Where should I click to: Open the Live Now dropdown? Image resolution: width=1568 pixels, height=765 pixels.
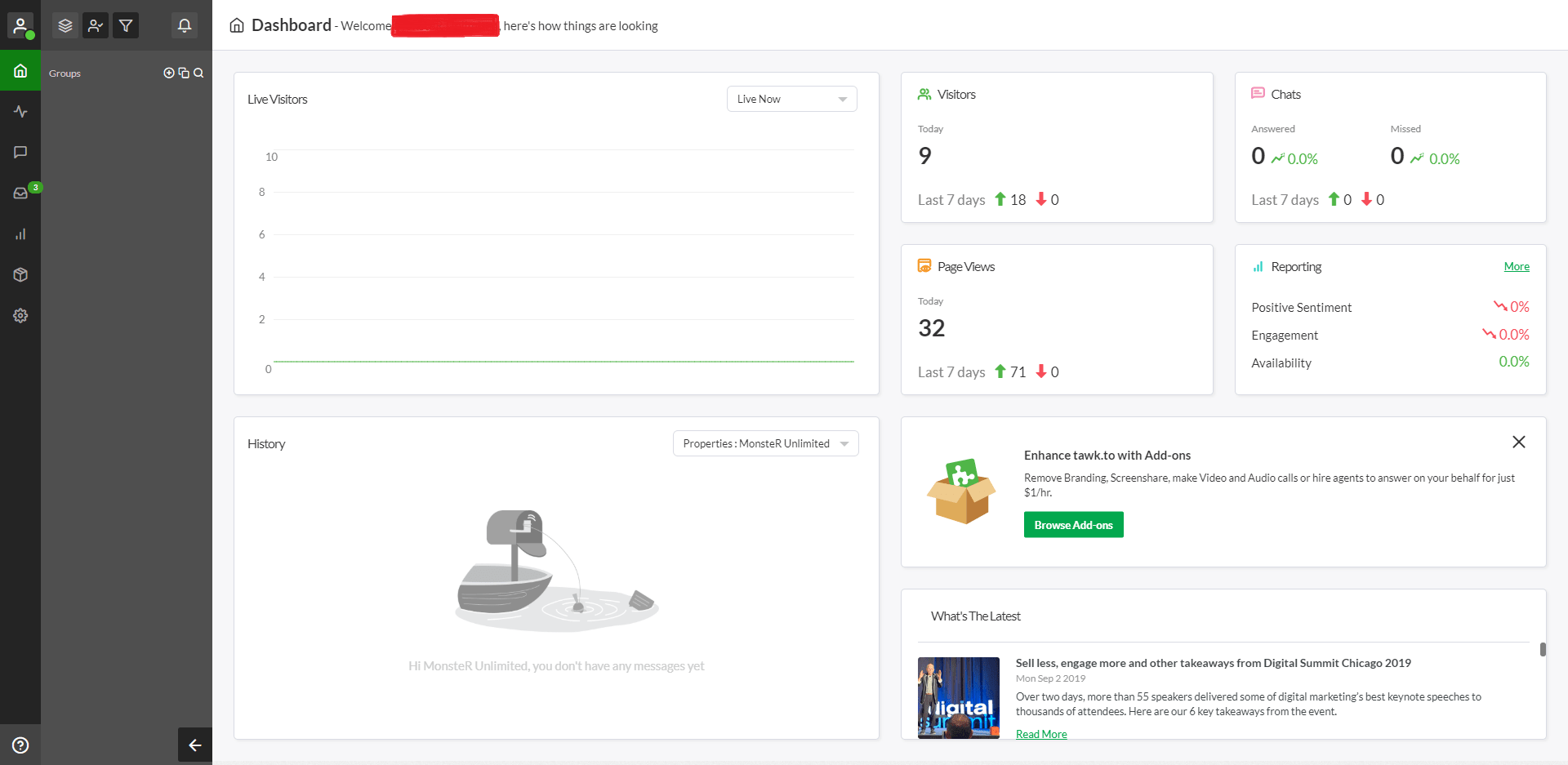click(791, 99)
